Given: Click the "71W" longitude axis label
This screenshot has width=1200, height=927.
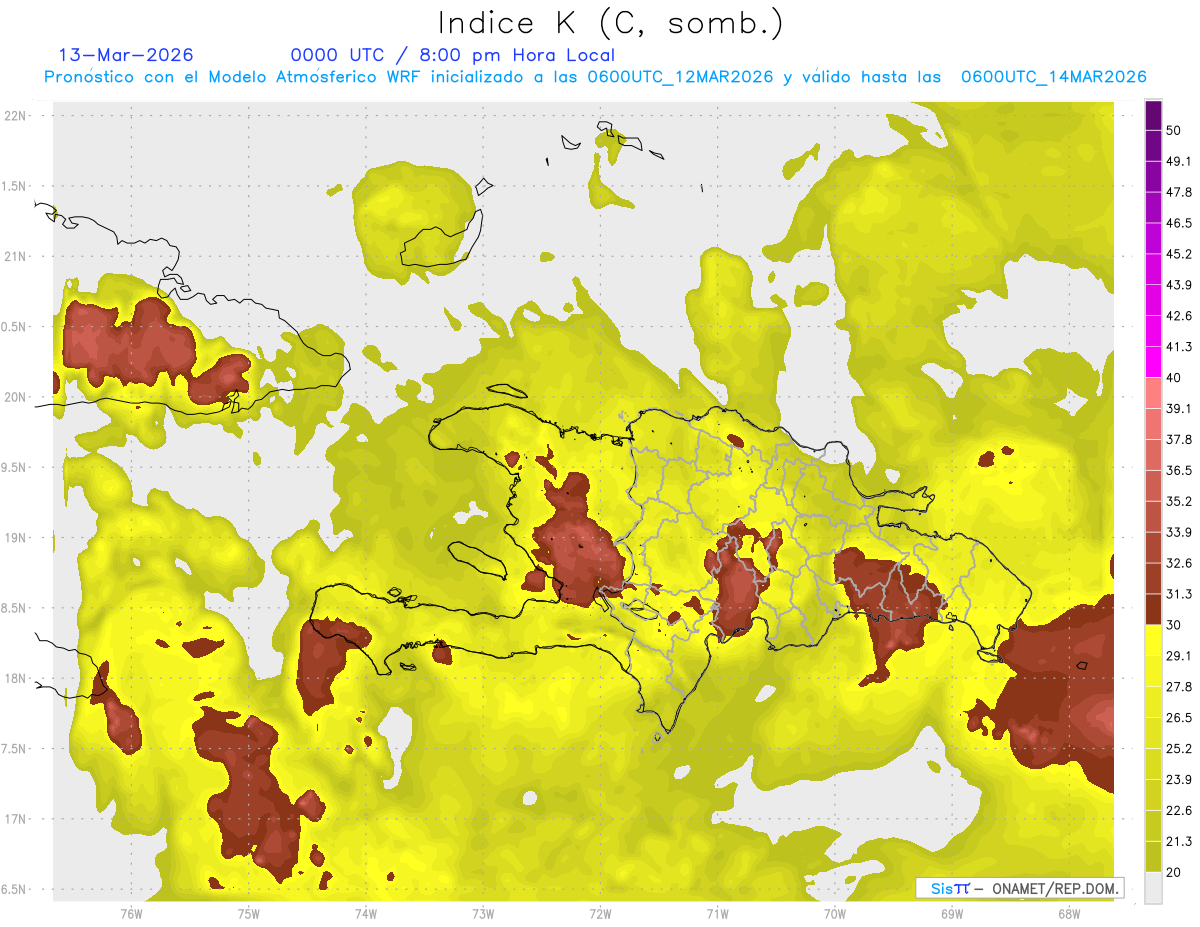Looking at the screenshot, I should point(717,914).
